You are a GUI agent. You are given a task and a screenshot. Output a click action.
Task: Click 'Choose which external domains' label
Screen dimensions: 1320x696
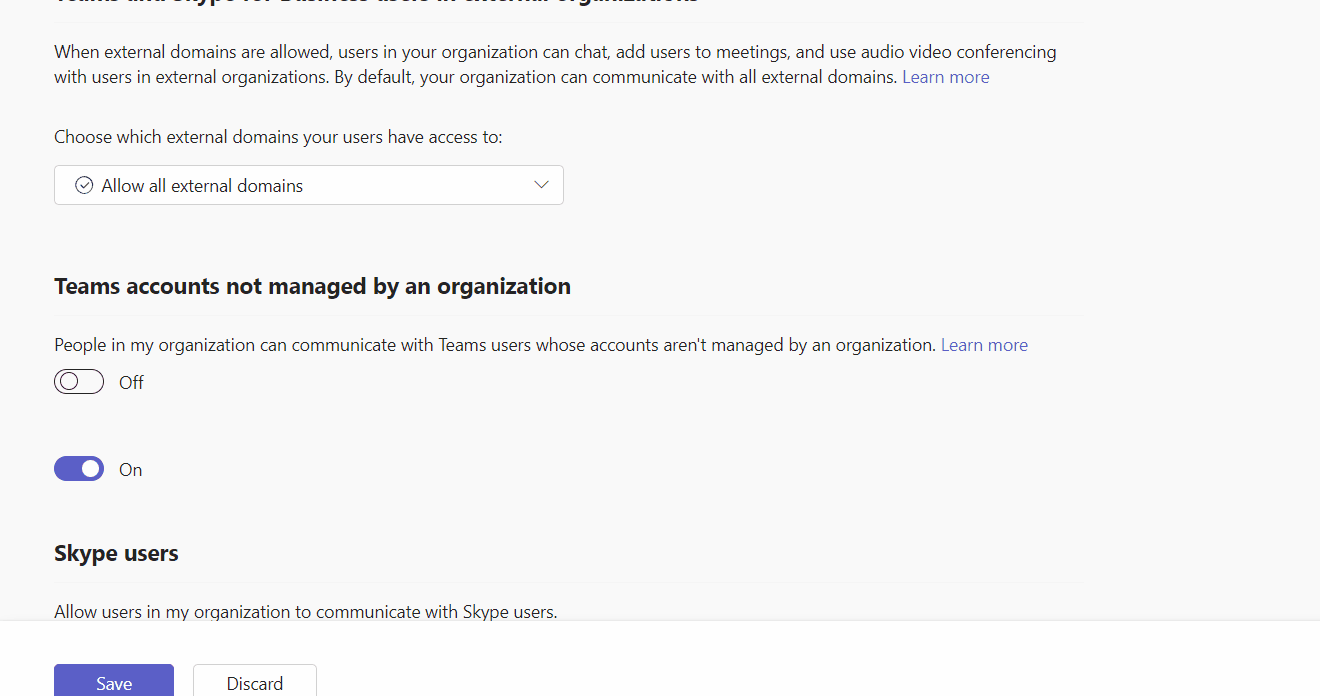(x=278, y=137)
